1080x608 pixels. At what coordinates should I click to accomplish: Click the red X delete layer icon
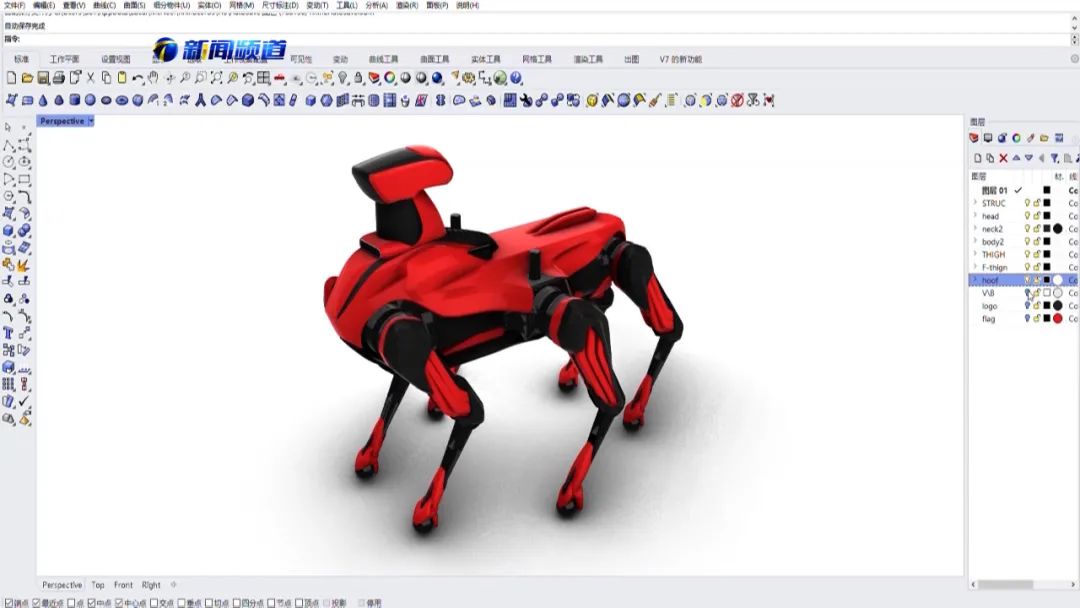point(1003,158)
